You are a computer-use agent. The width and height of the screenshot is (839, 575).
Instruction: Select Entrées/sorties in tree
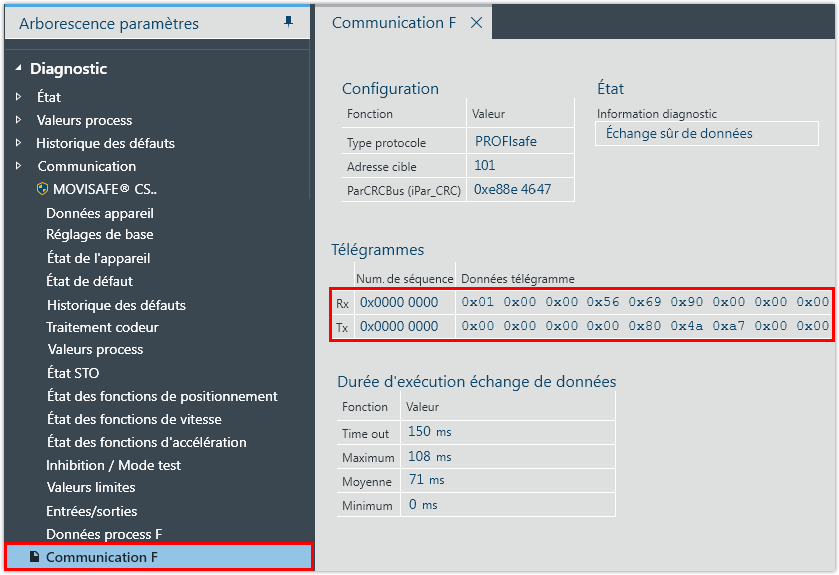91,511
